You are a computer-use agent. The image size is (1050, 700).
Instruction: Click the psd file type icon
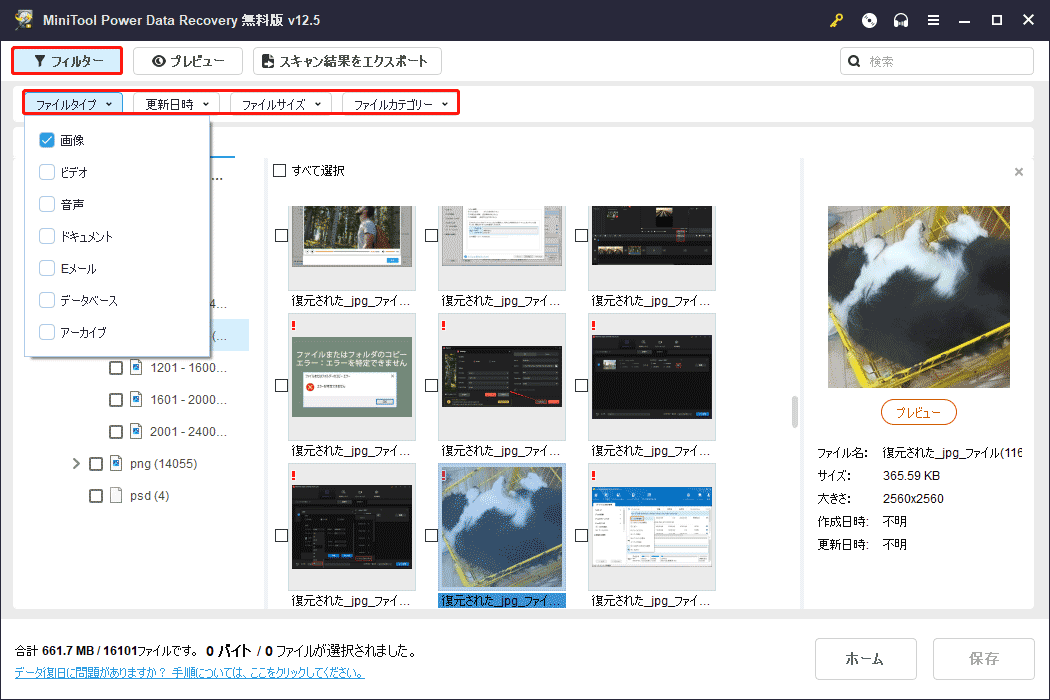116,495
